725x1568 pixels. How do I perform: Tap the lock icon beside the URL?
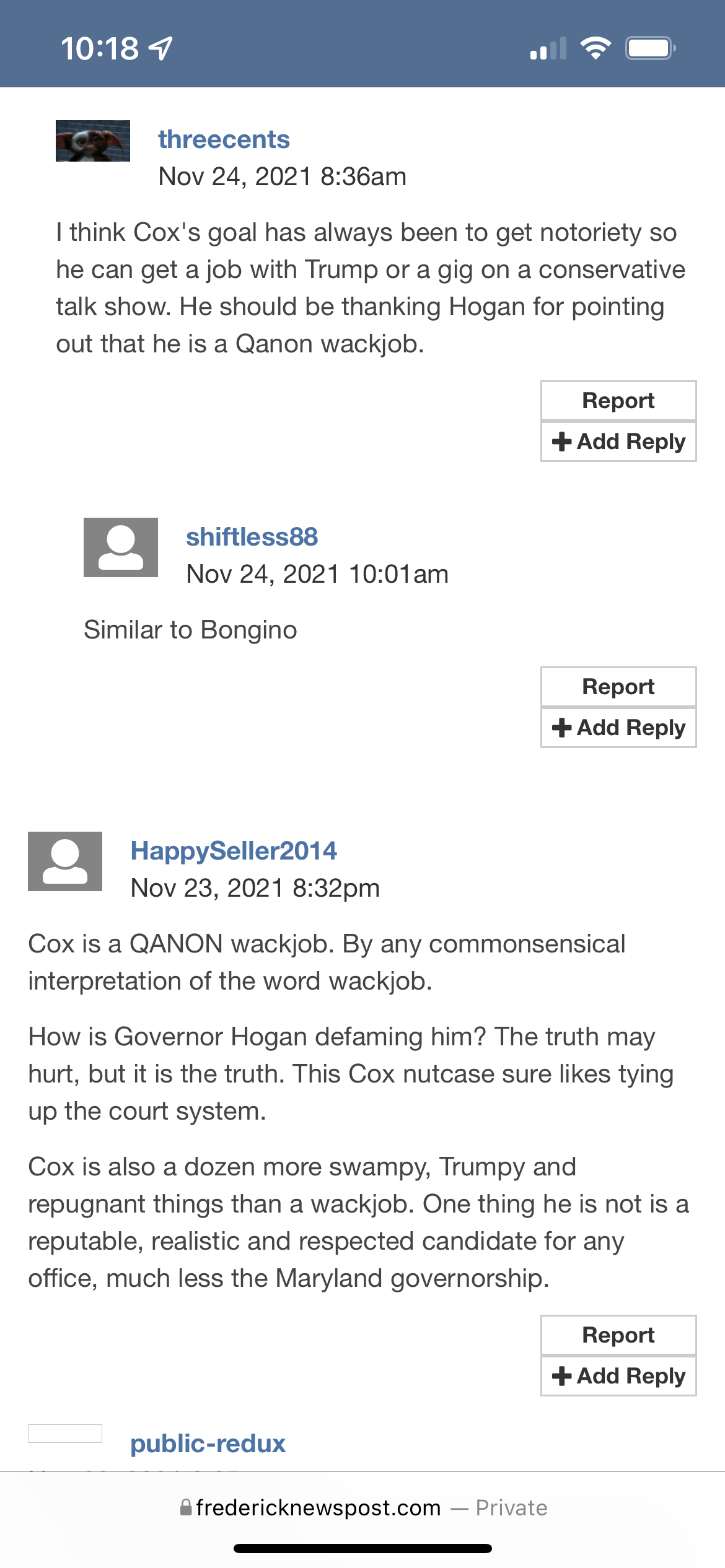[x=185, y=1507]
